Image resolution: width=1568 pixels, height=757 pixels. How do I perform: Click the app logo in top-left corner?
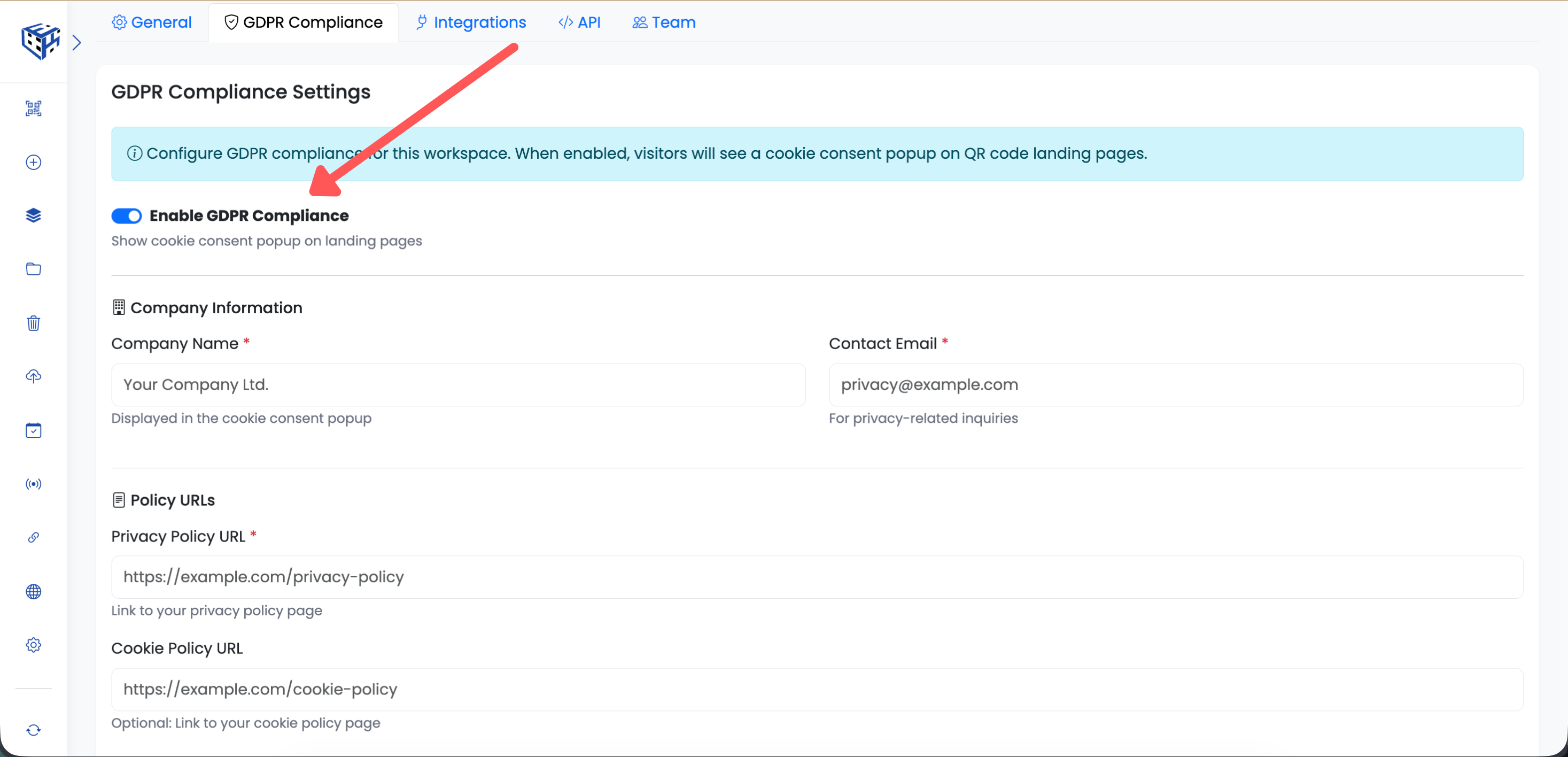click(x=40, y=41)
